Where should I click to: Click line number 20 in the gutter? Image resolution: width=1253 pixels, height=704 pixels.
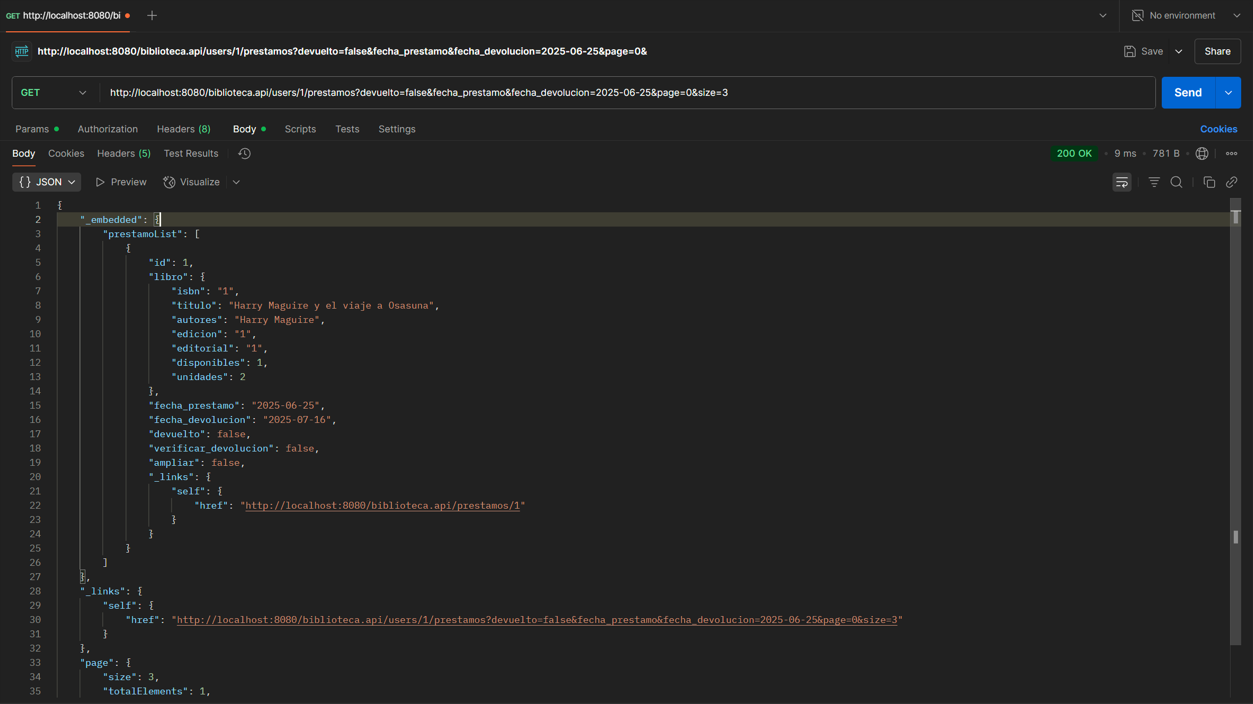(x=35, y=477)
